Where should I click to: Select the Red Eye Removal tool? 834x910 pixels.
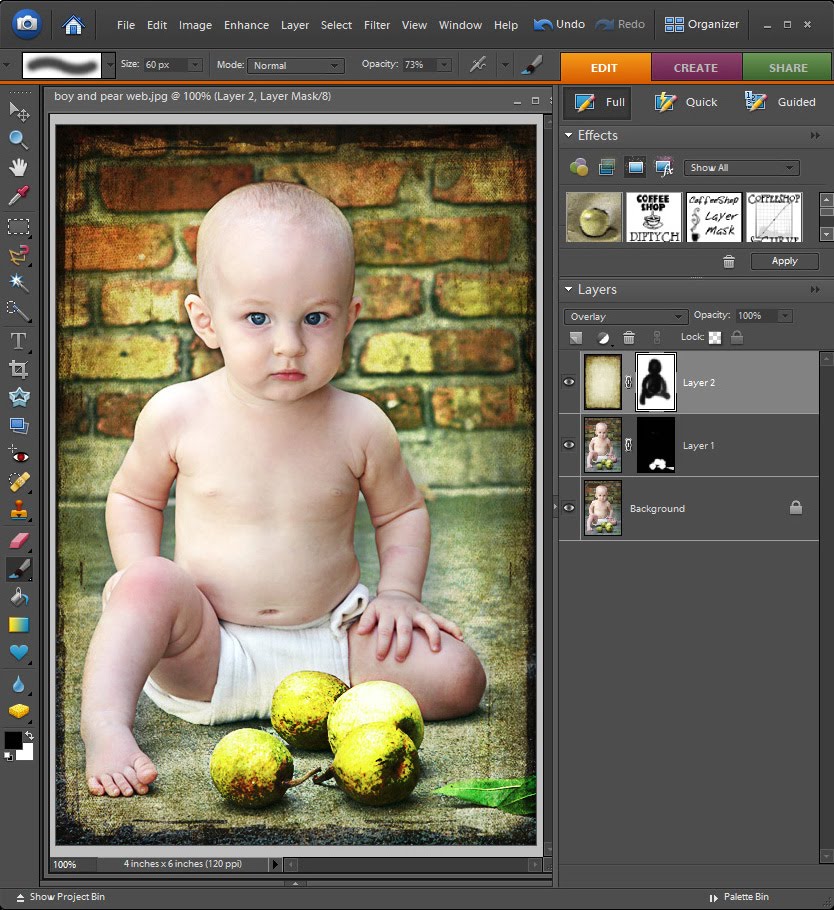(x=18, y=455)
